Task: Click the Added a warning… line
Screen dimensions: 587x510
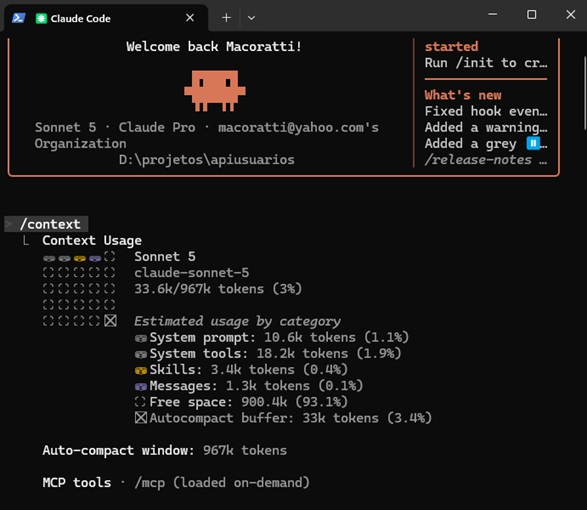Action: click(x=486, y=128)
